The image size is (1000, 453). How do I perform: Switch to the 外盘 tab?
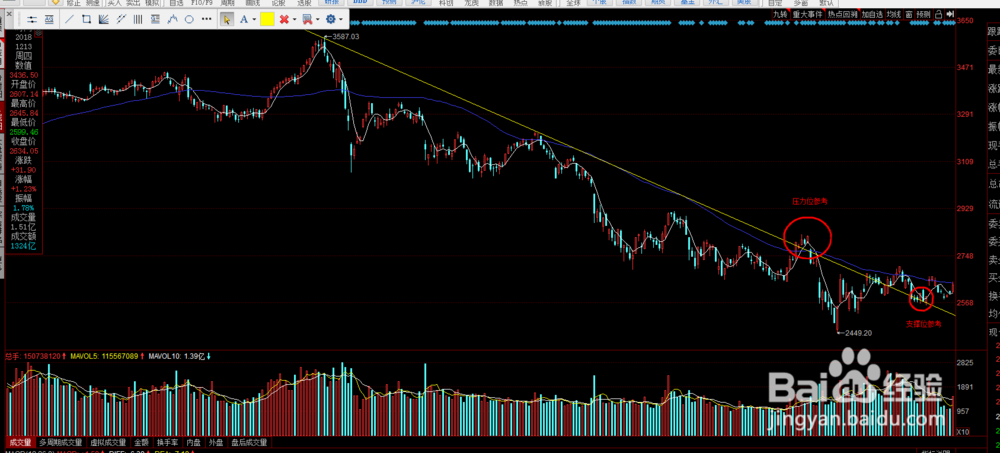click(216, 442)
